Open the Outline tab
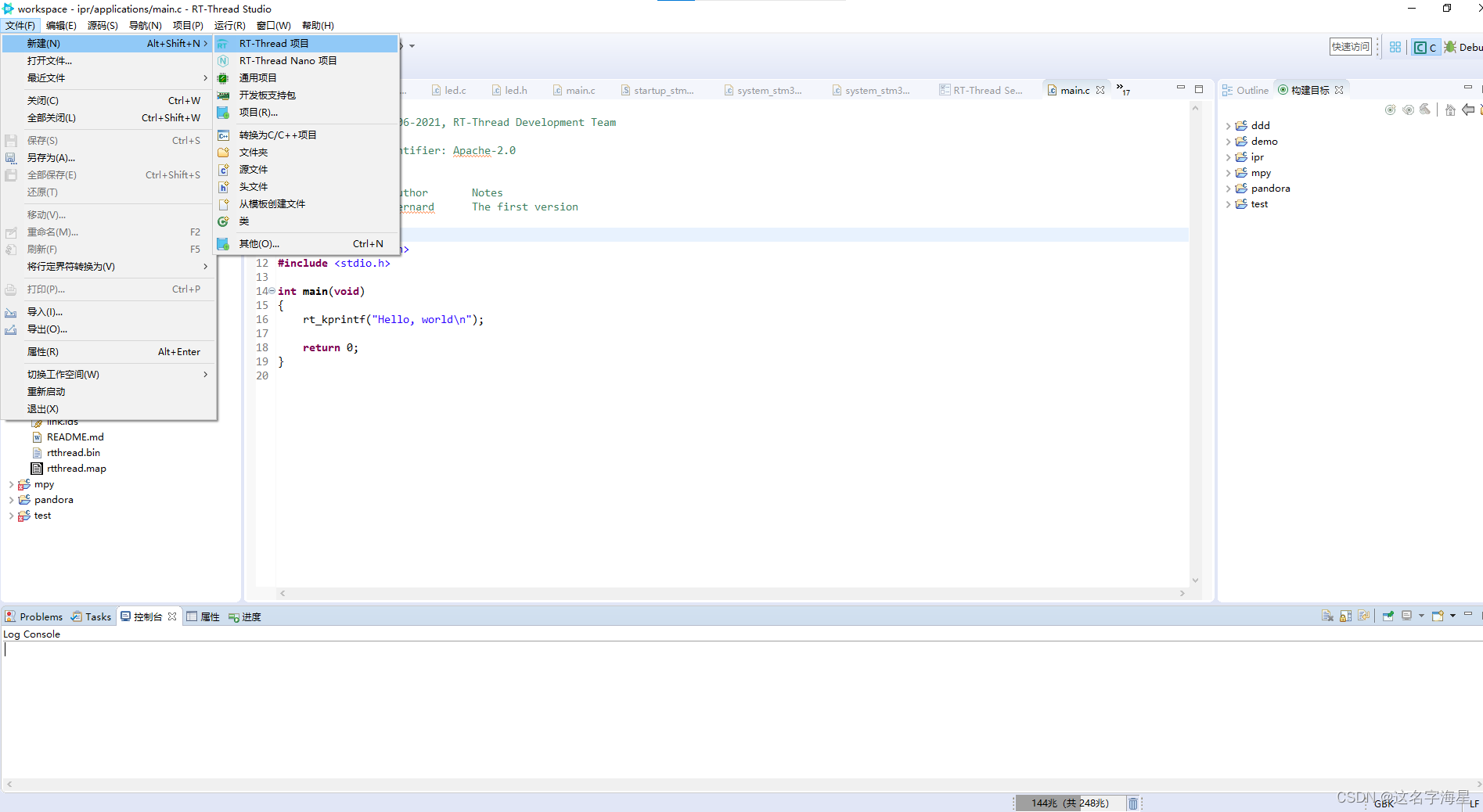Viewport: 1483px width, 812px height. 1245,91
